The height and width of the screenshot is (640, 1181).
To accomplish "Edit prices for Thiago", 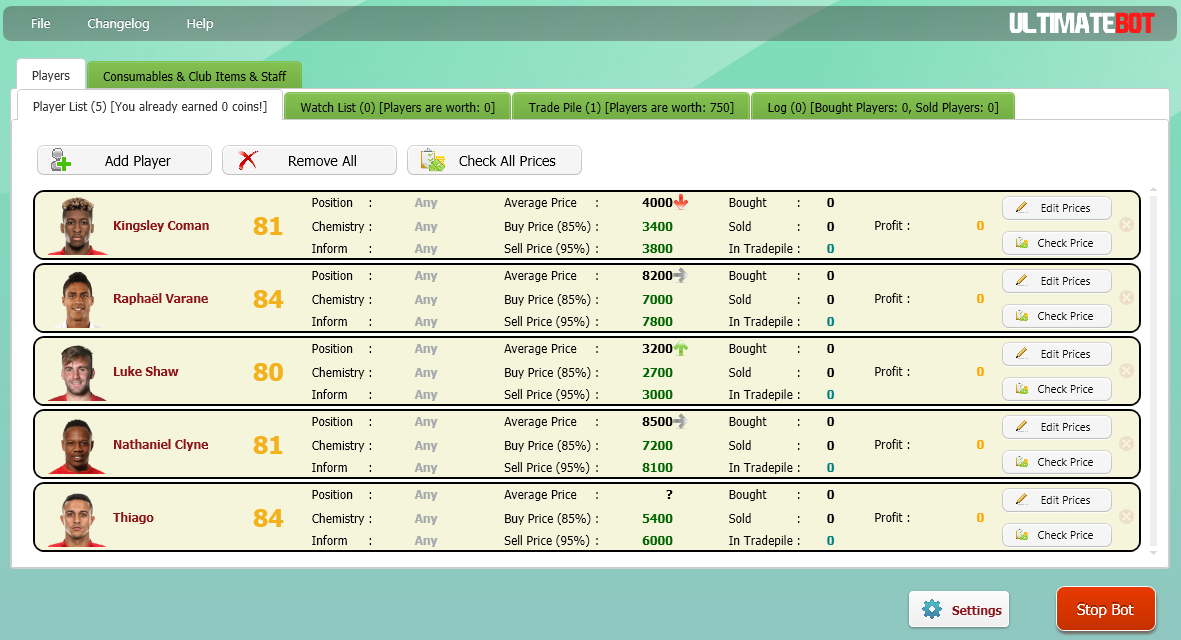I will (1057, 500).
